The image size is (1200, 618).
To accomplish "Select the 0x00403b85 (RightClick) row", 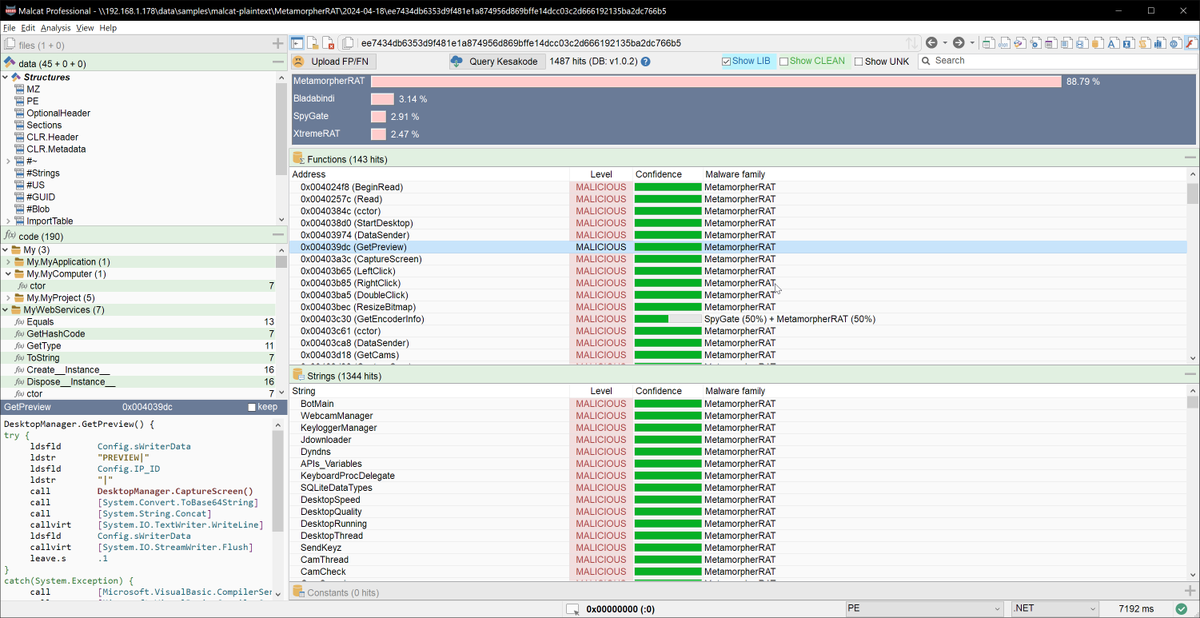I will [x=738, y=283].
